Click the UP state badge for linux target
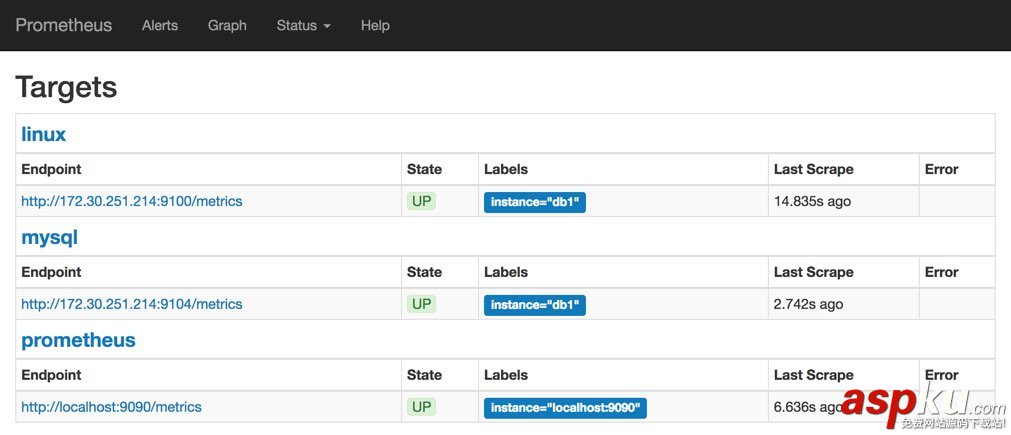 (421, 201)
